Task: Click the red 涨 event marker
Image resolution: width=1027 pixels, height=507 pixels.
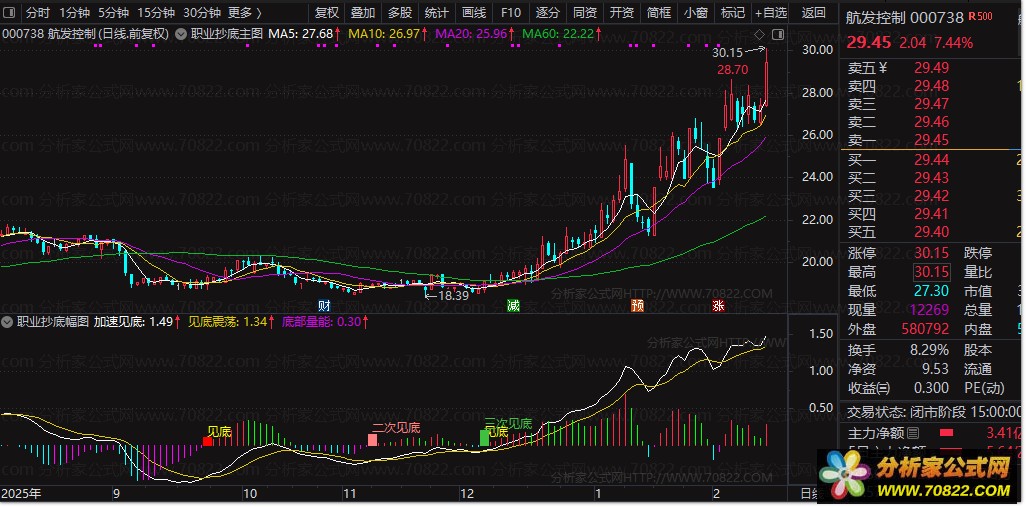Action: [719, 305]
